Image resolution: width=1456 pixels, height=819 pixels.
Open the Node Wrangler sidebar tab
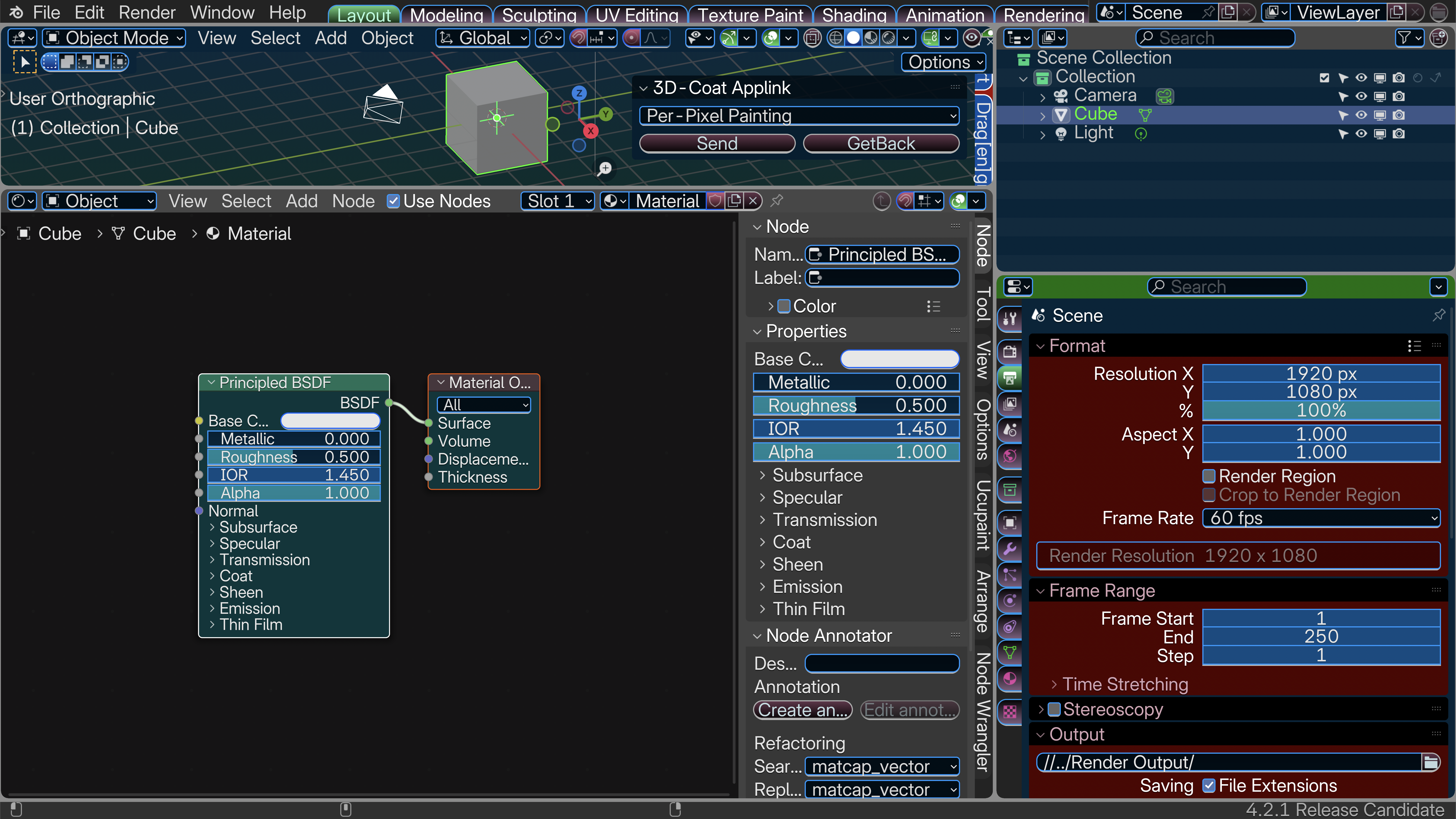click(983, 712)
